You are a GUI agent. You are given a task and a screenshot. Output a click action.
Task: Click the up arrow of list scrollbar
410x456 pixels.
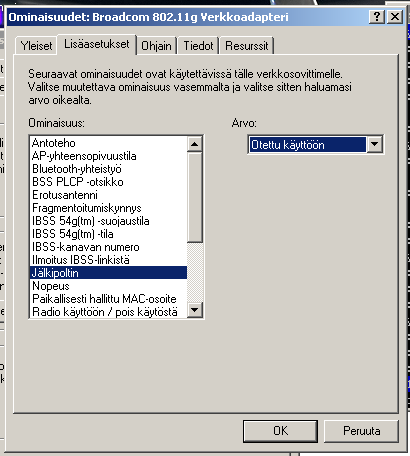tap(195, 144)
